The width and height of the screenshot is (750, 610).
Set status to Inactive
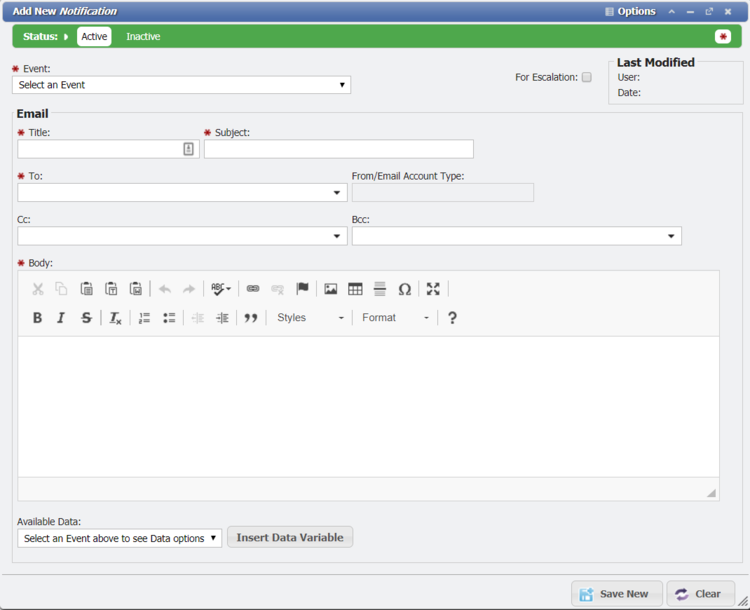(143, 37)
